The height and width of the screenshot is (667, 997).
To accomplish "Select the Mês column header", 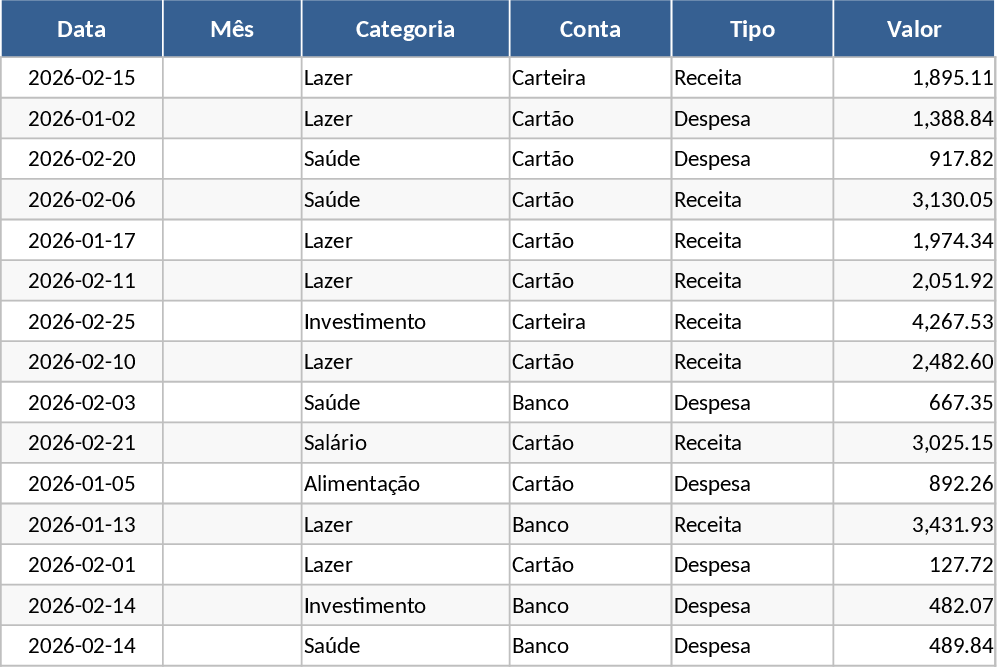I will (x=232, y=29).
